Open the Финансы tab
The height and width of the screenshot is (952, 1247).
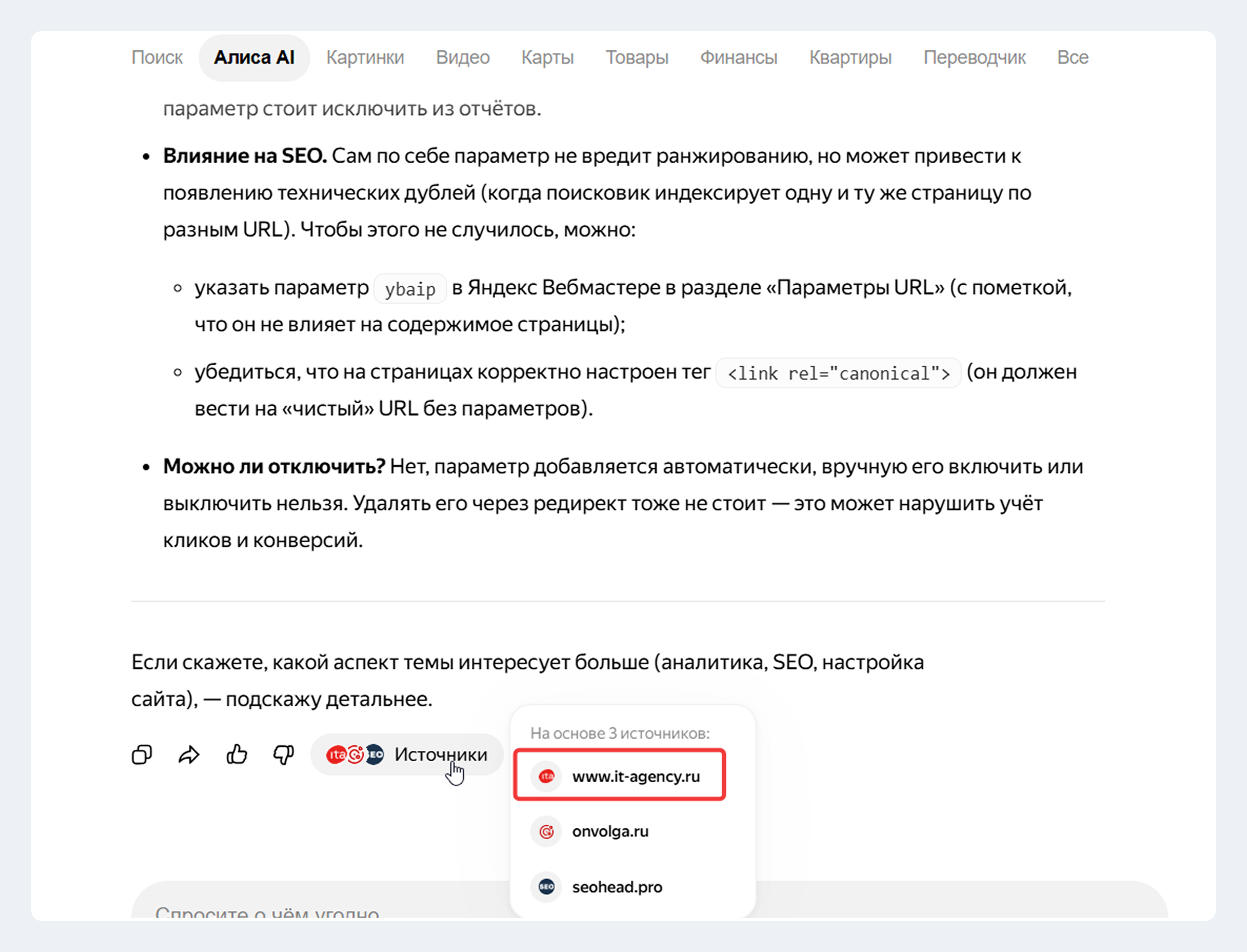[738, 57]
